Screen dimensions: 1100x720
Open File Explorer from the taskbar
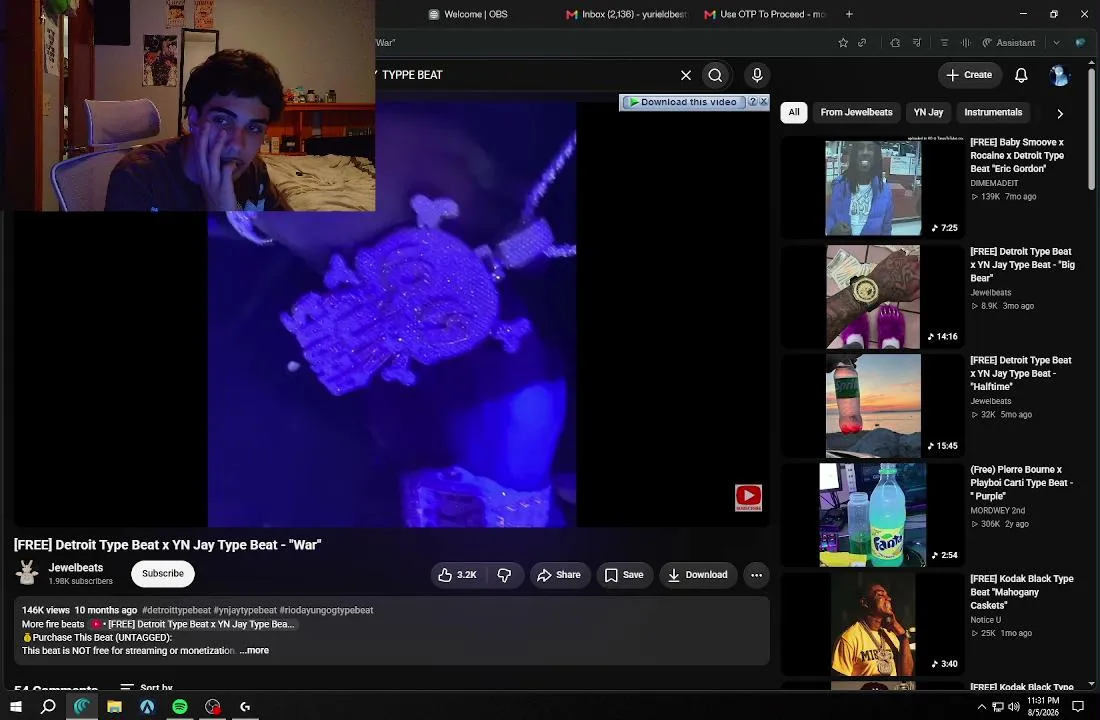point(114,706)
